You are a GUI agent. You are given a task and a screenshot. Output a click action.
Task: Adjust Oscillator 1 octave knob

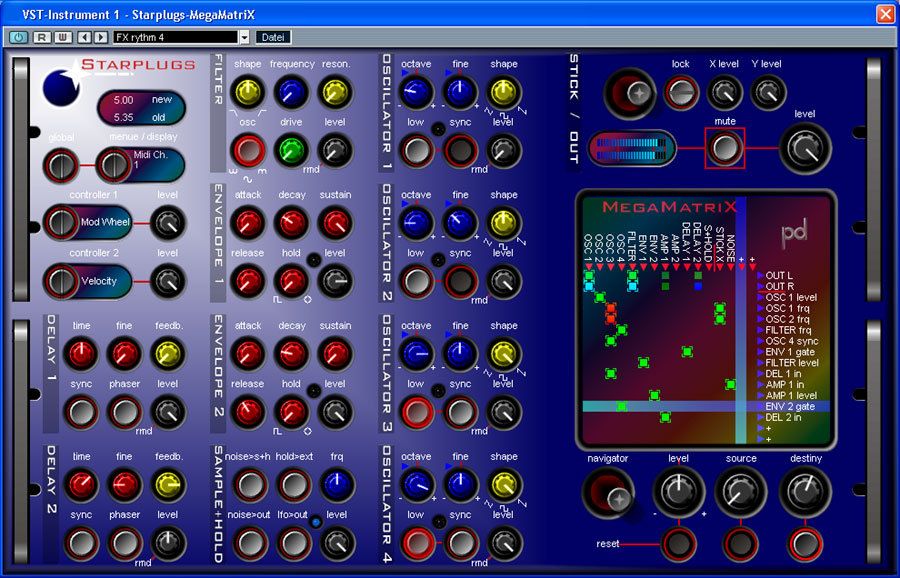(x=417, y=91)
